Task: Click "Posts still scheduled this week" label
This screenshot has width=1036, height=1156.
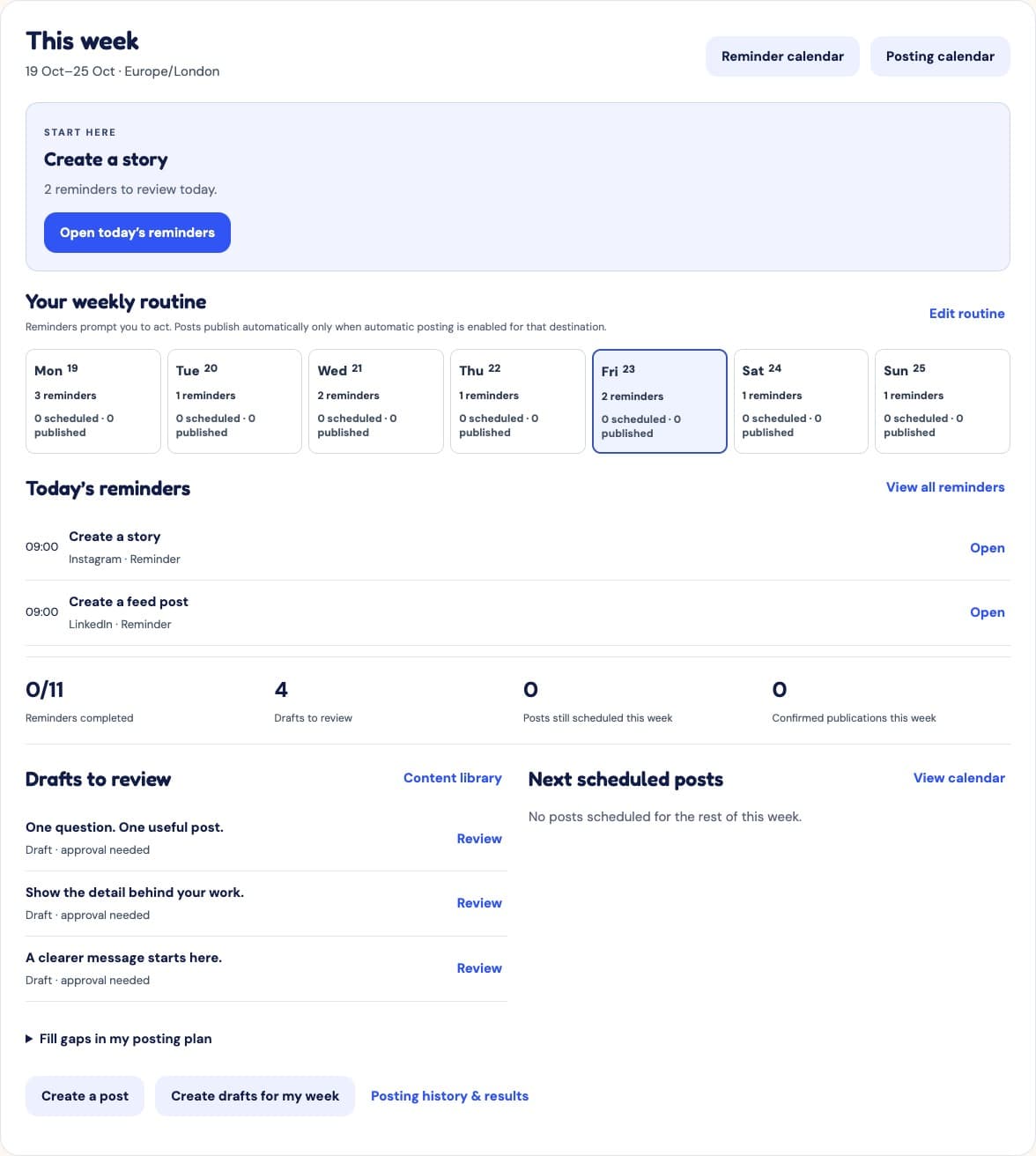Action: (597, 718)
